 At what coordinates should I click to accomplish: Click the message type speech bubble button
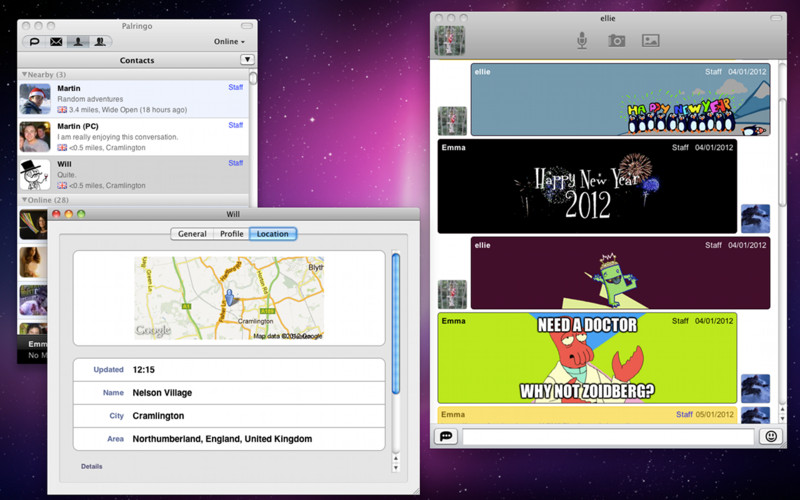446,436
